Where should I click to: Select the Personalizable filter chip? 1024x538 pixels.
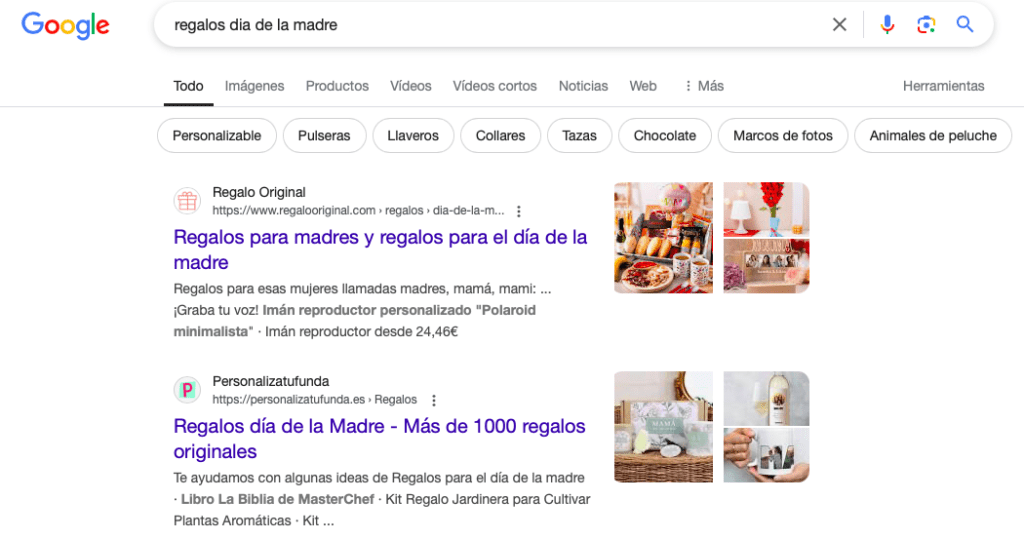217,136
